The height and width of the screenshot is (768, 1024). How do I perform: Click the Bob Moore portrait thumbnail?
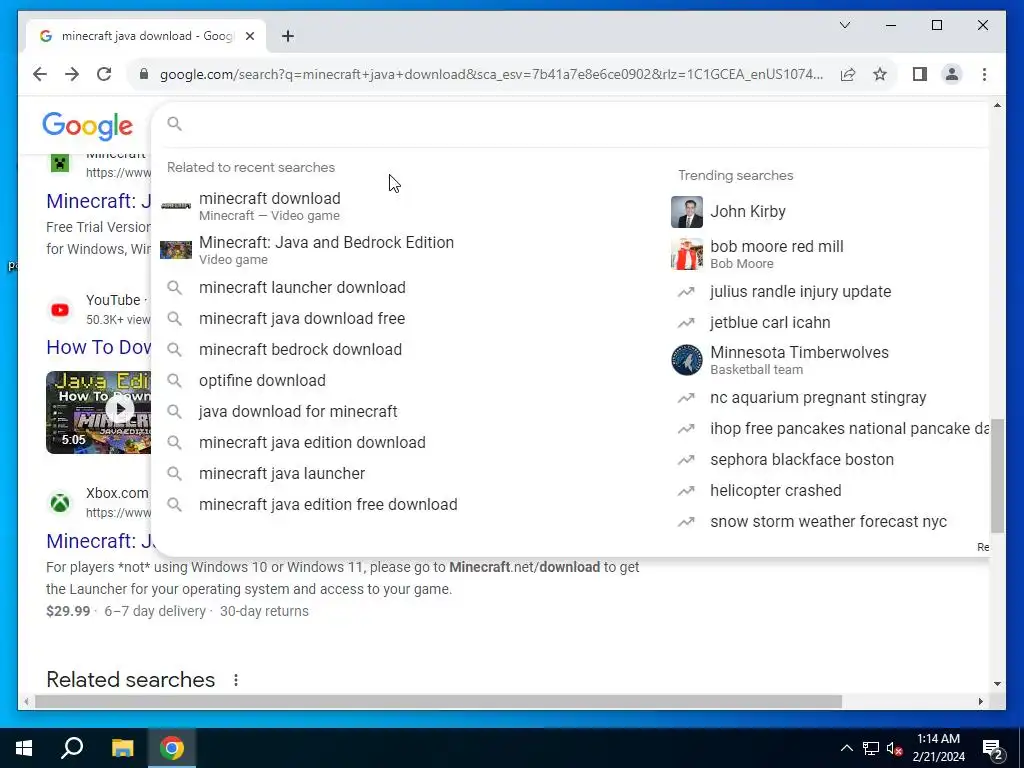point(687,254)
